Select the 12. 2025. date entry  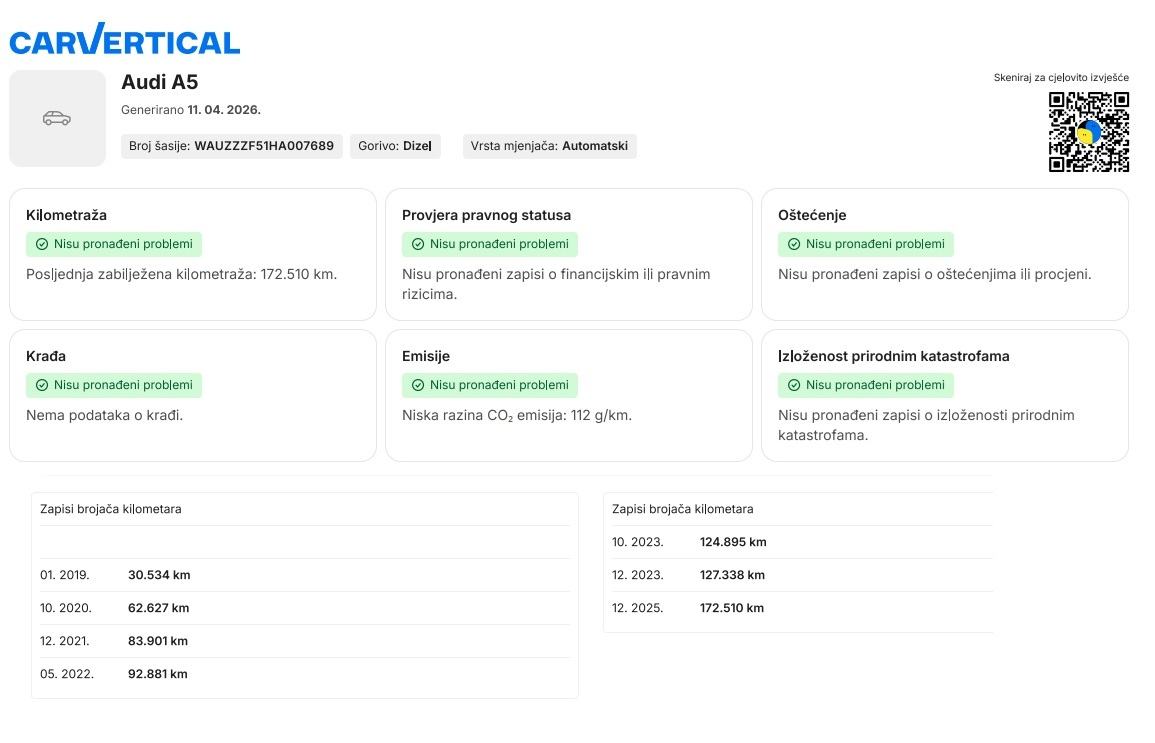tap(638, 608)
